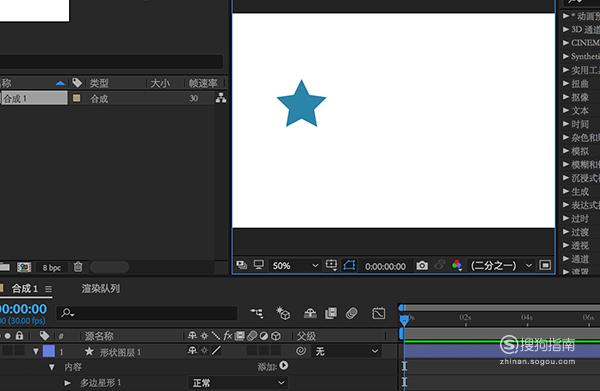Click the blue current time indicator marker

tap(404, 320)
